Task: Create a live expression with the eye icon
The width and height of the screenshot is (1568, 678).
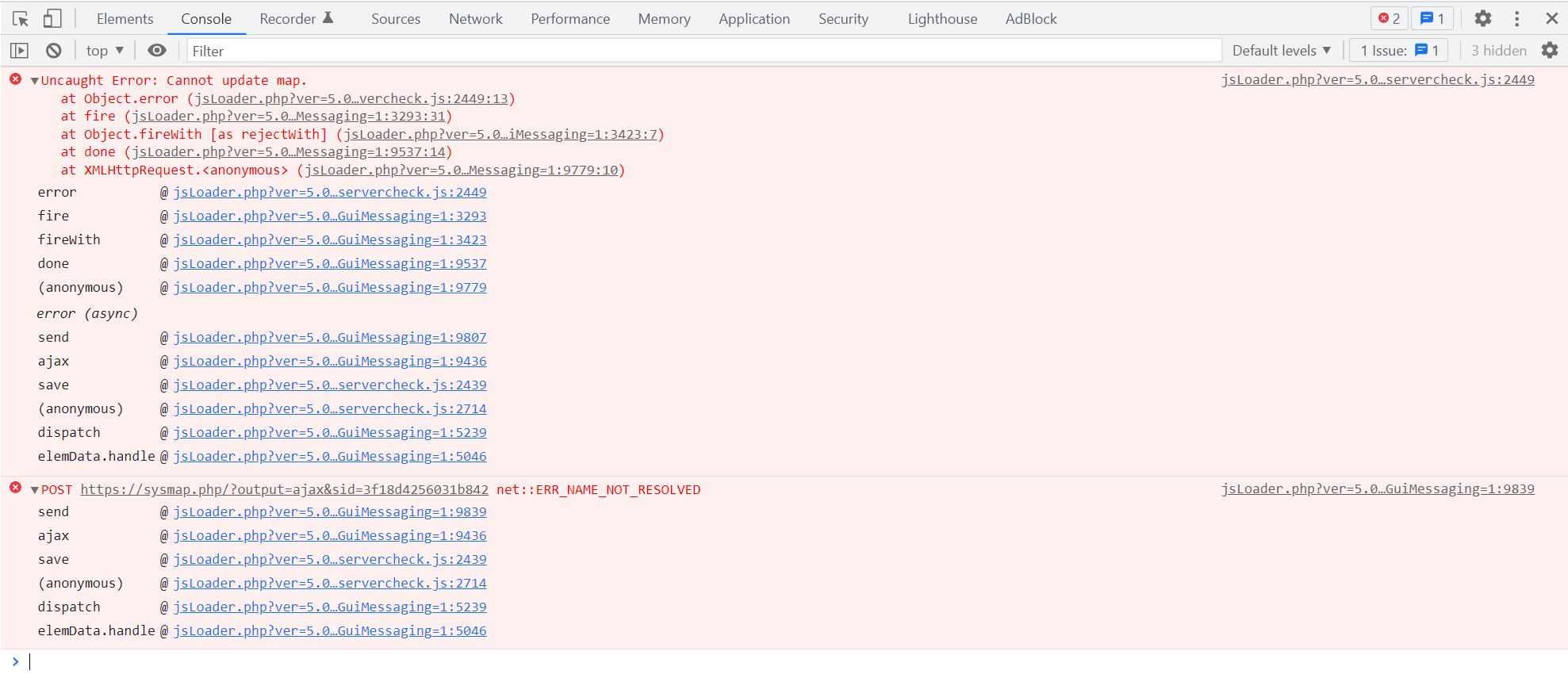Action: pos(157,51)
